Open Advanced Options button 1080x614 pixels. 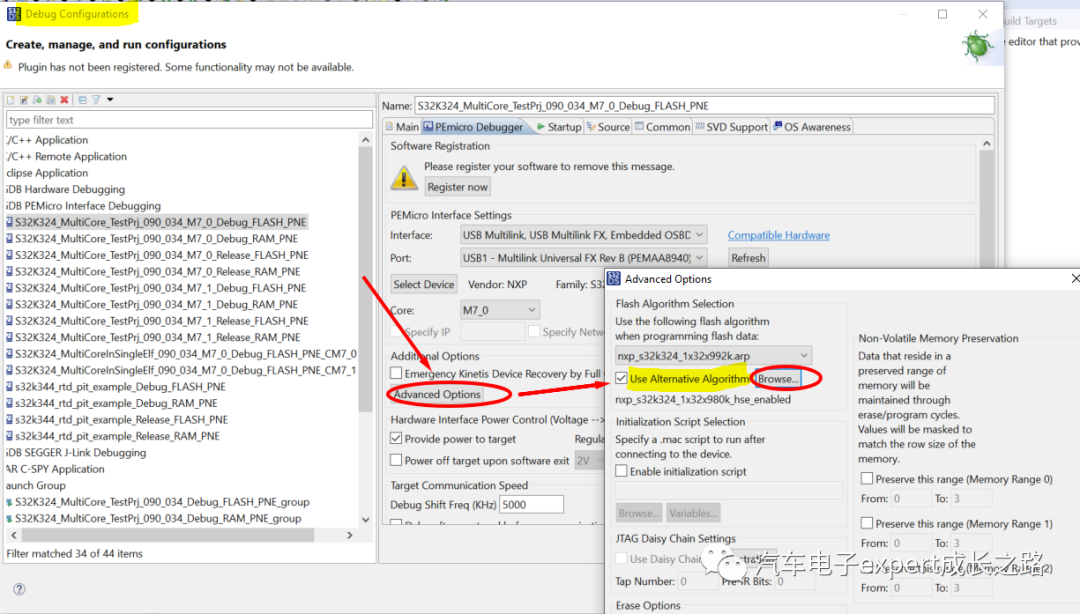pyautogui.click(x=437, y=394)
